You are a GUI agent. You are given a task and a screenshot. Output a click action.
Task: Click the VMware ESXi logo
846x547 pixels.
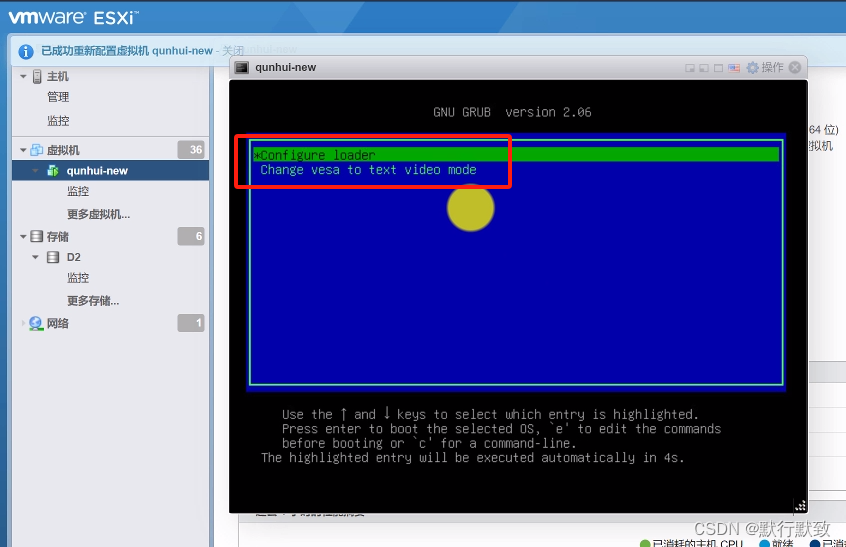73,17
